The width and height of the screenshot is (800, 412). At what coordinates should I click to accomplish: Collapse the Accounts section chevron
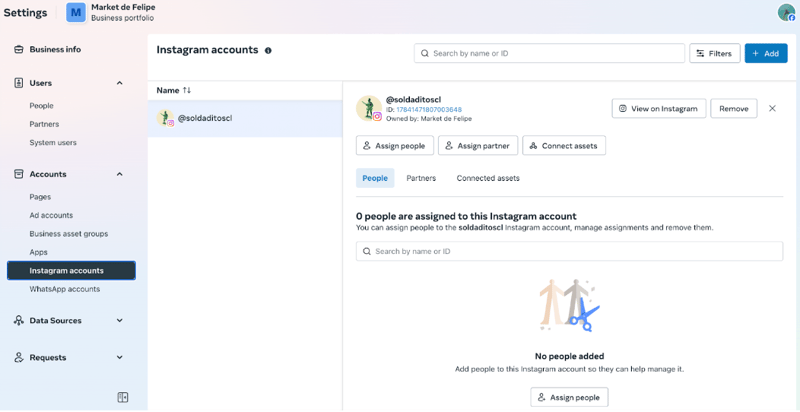pos(119,174)
